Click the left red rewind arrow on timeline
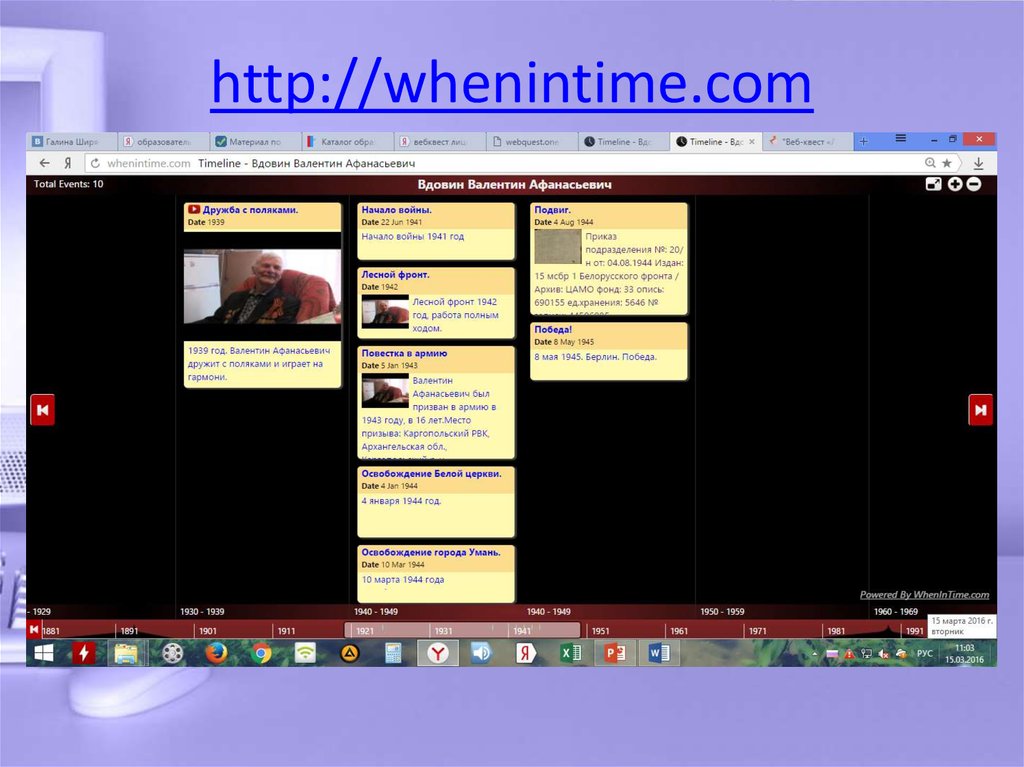1024x767 pixels. point(42,409)
